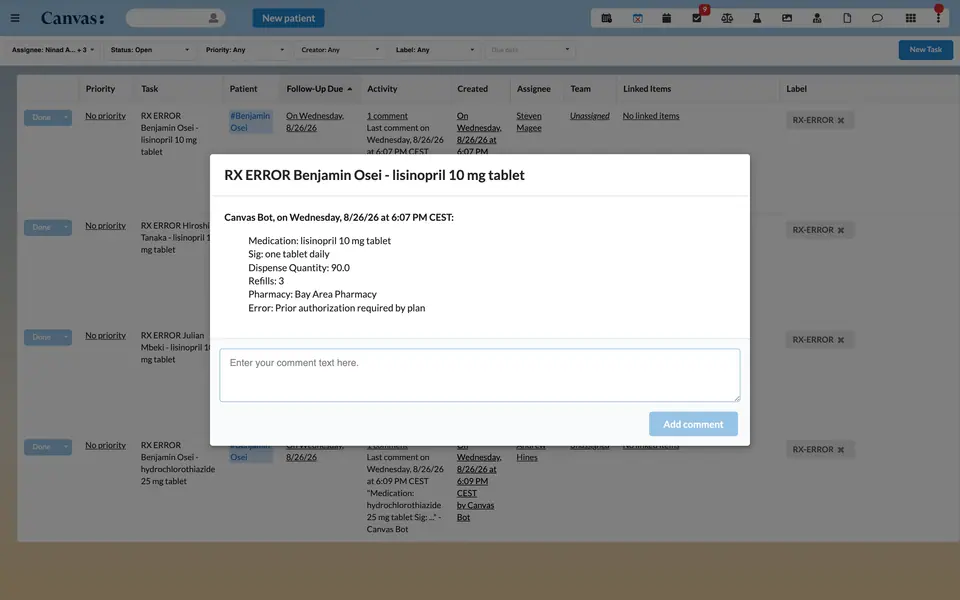Click RX ERROR Benjamin Osei hydrochlorothiazide task text
960x600 pixels.
[178, 463]
